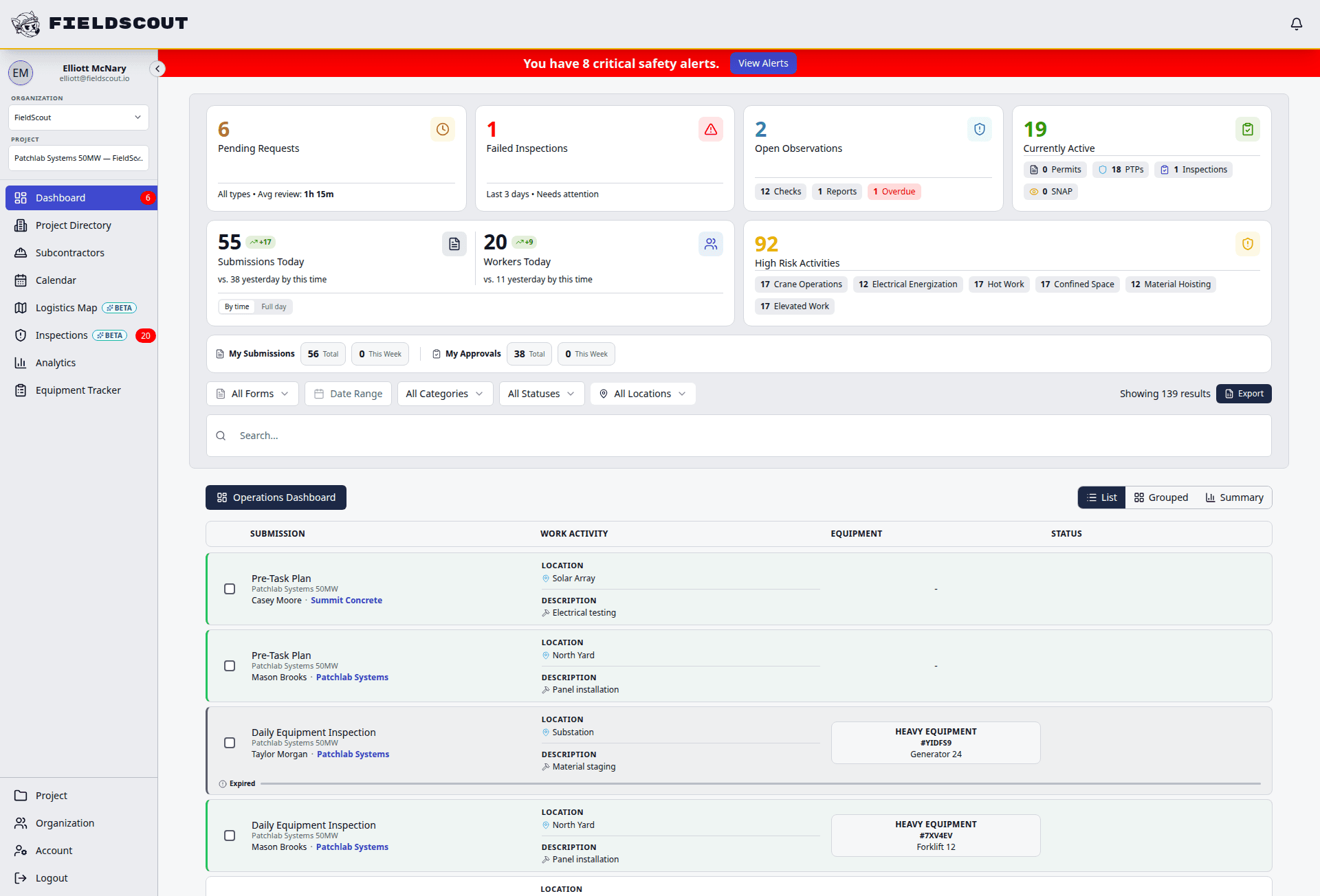The width and height of the screenshot is (1320, 896).
Task: Open the Project selector dropdown
Action: pos(78,158)
